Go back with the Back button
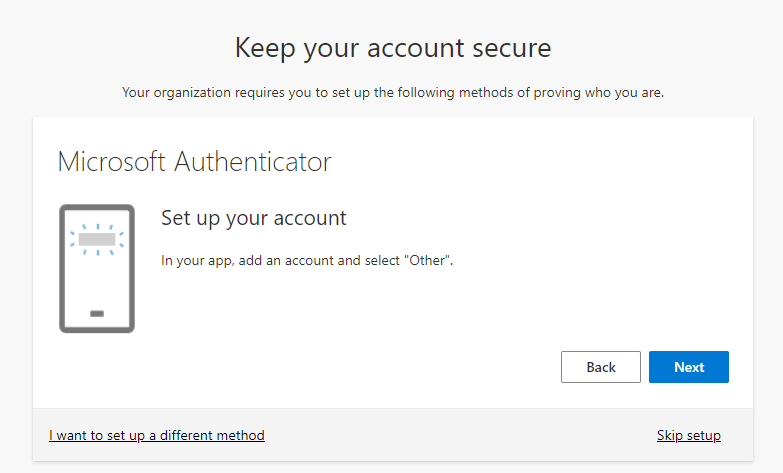This screenshot has height=473, width=783. coord(601,367)
